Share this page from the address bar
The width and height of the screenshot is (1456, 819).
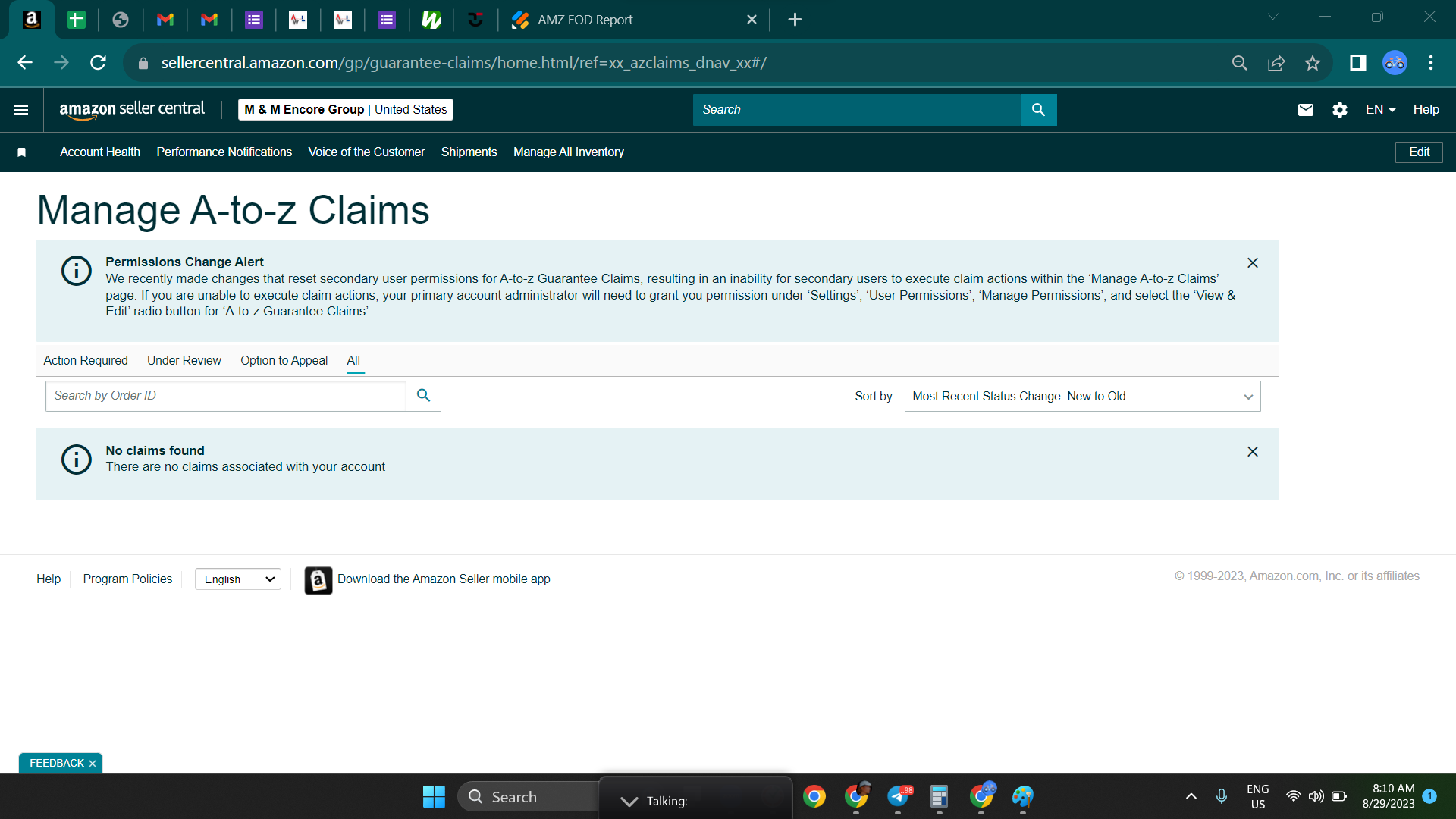(1276, 63)
